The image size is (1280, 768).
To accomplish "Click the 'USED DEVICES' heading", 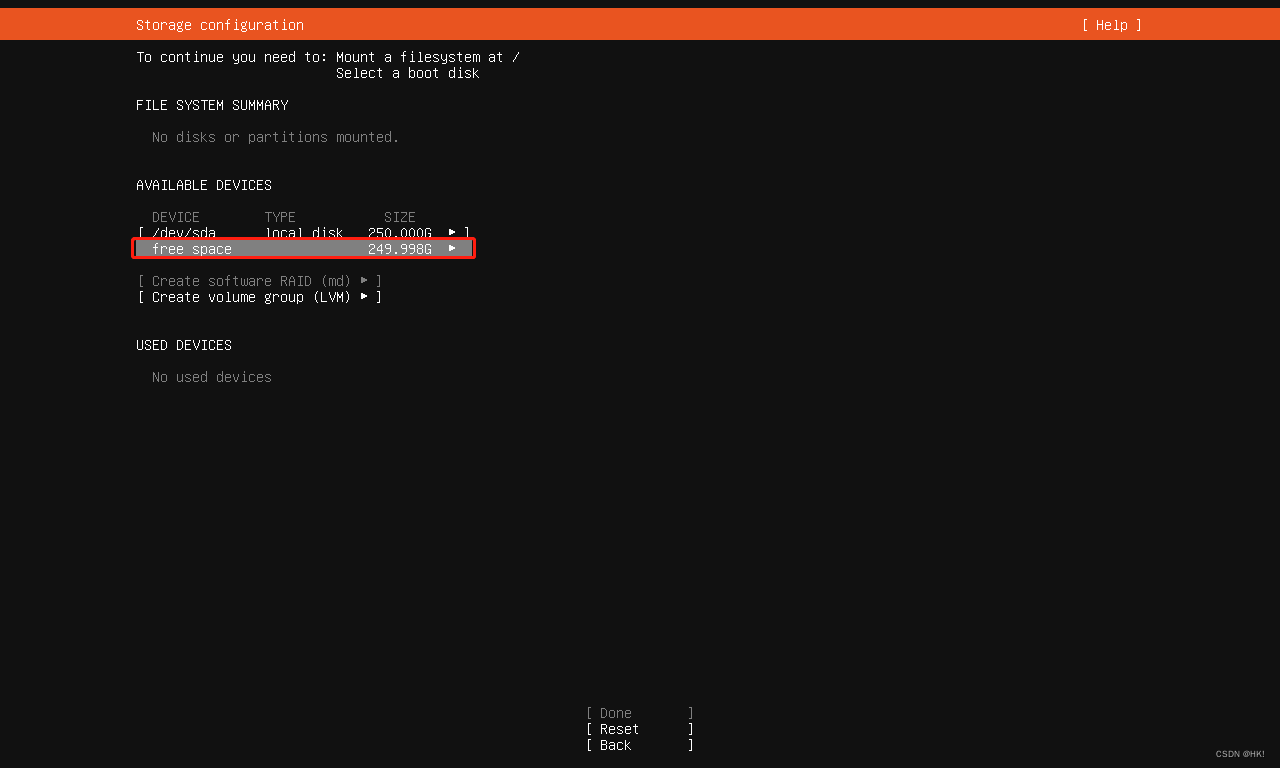I will pos(184,345).
